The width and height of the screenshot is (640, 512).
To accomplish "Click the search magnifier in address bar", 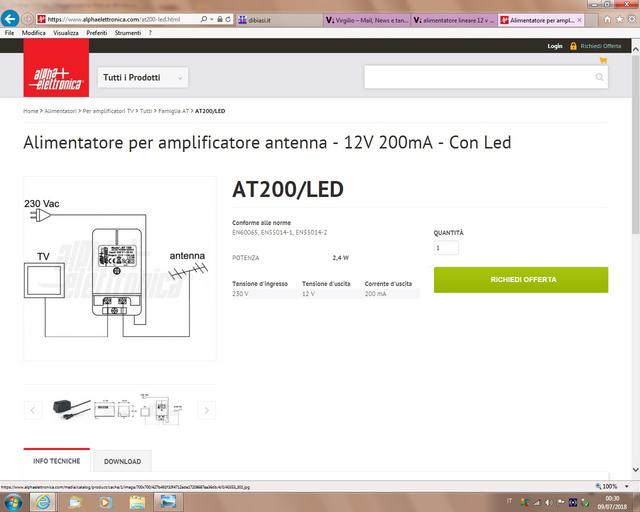I will (204, 19).
